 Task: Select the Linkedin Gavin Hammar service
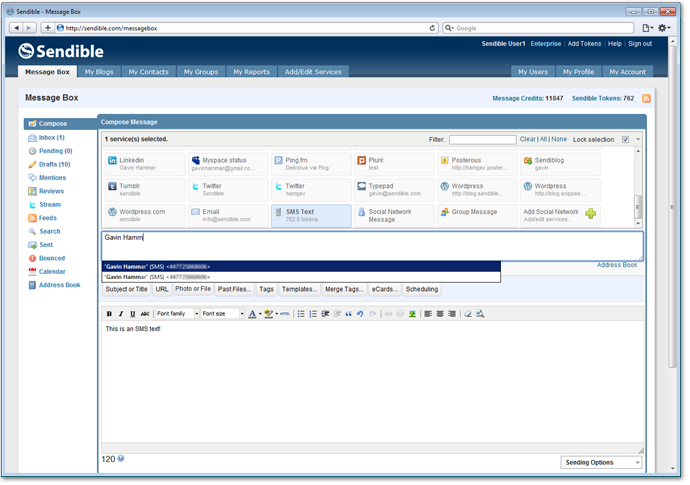pos(146,165)
